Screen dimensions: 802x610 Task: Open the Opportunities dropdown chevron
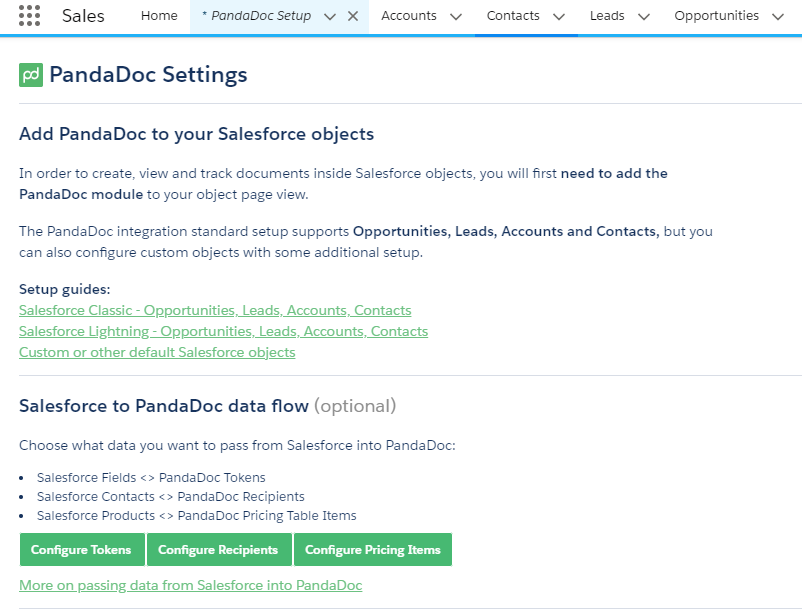(x=778, y=17)
